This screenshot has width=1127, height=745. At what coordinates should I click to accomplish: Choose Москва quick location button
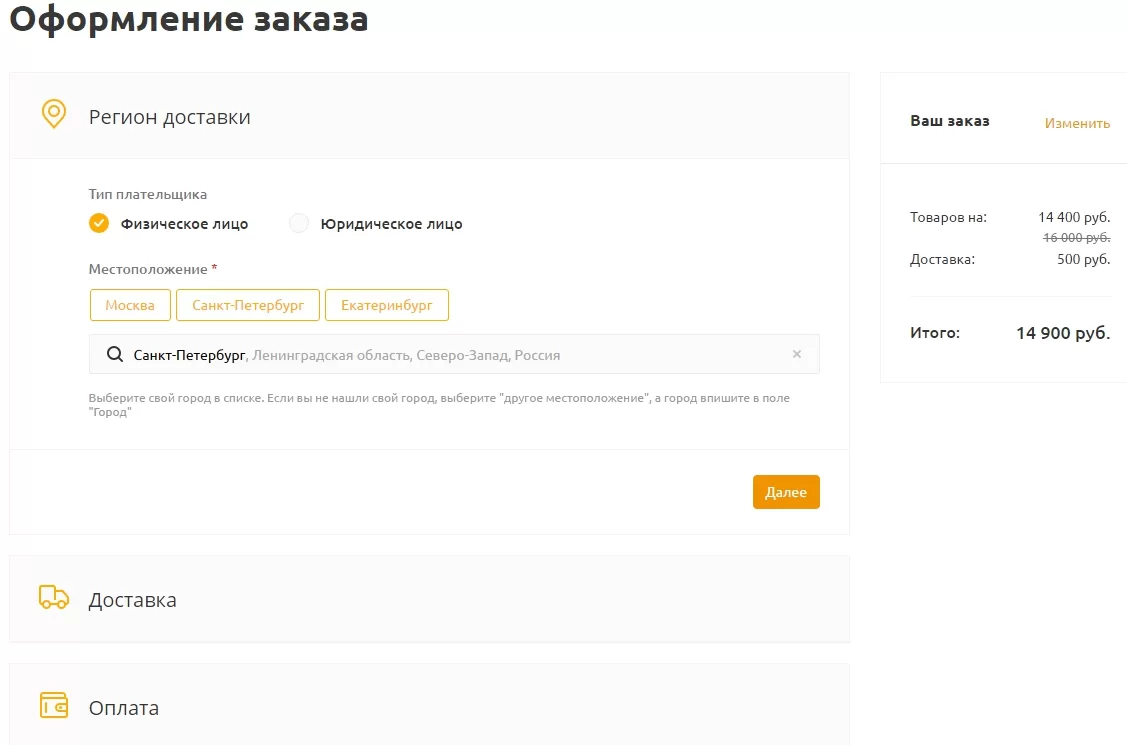(130, 305)
